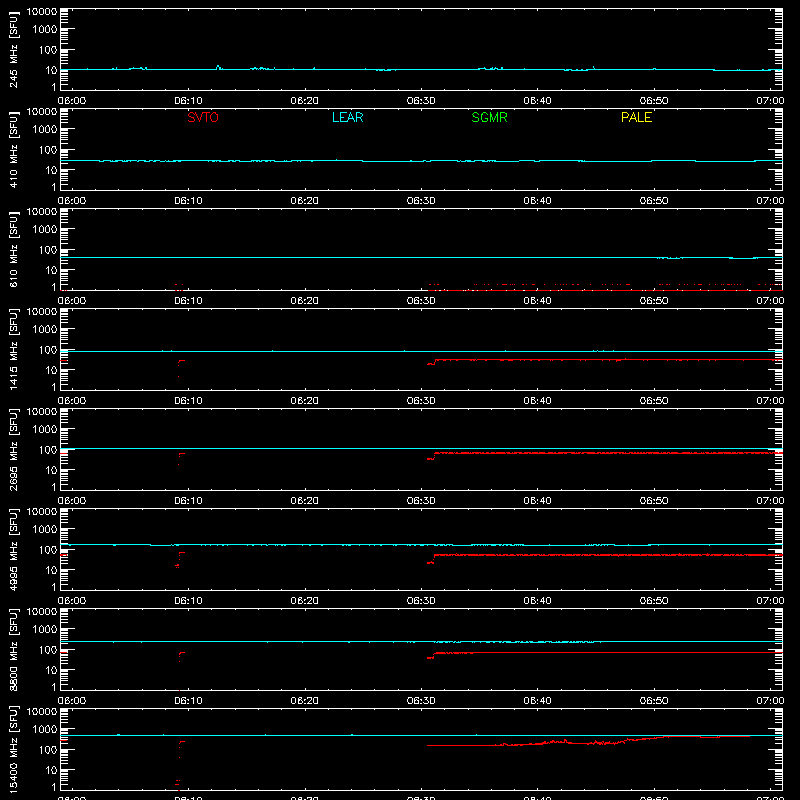The width and height of the screenshot is (800, 800).
Task: Click 06:20 time label under 610 MHz plot
Action: (x=305, y=301)
